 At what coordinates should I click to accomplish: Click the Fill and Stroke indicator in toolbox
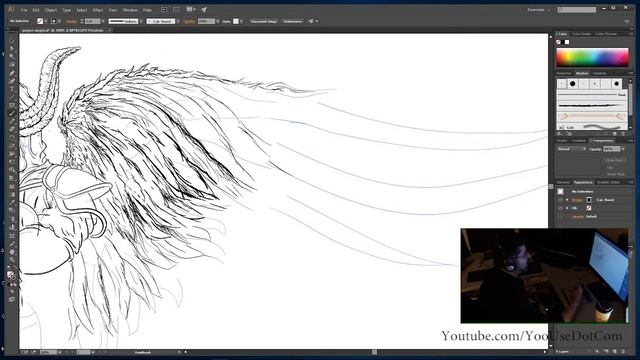11,276
